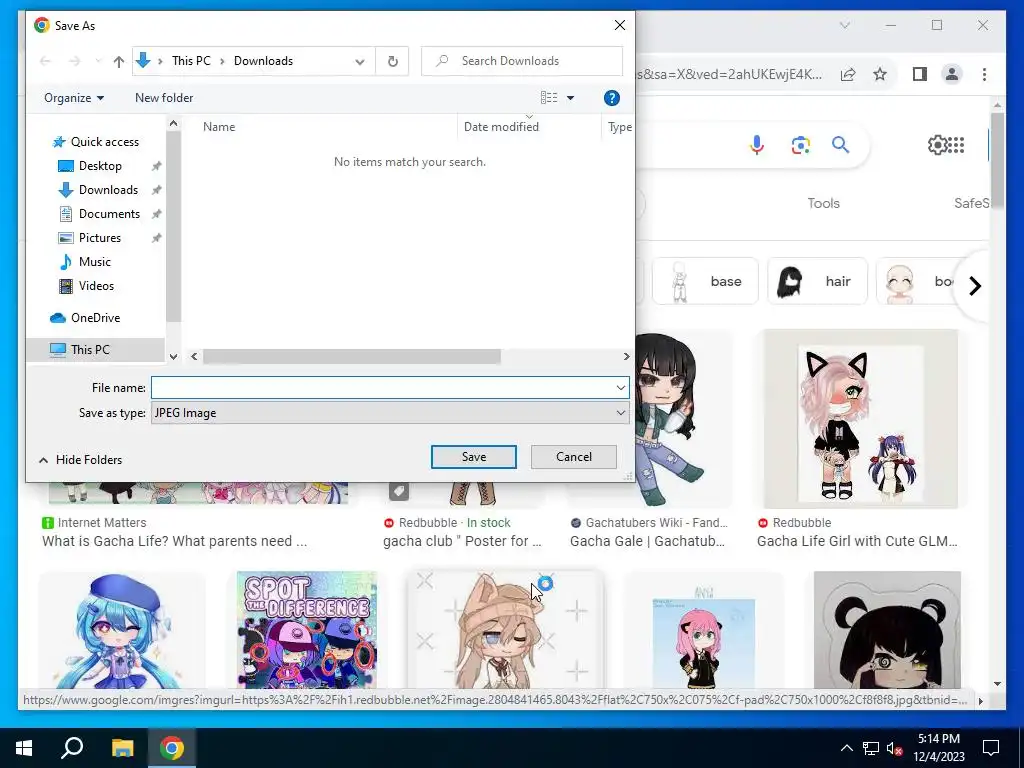The height and width of the screenshot is (768, 1024).
Task: Open File Explorer from taskbar
Action: (x=122, y=748)
